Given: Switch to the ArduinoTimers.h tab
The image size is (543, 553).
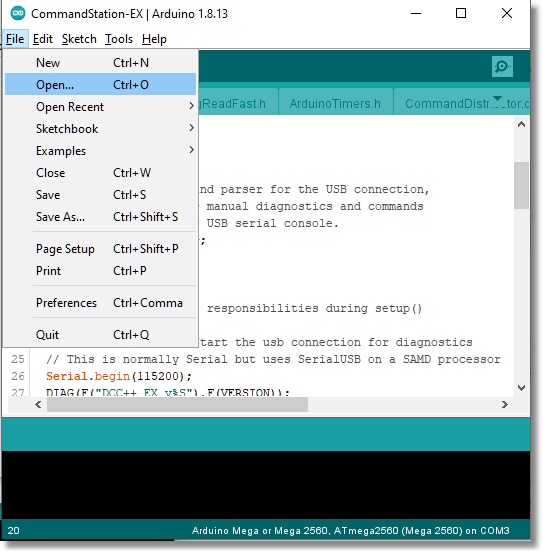Looking at the screenshot, I should (x=335, y=103).
